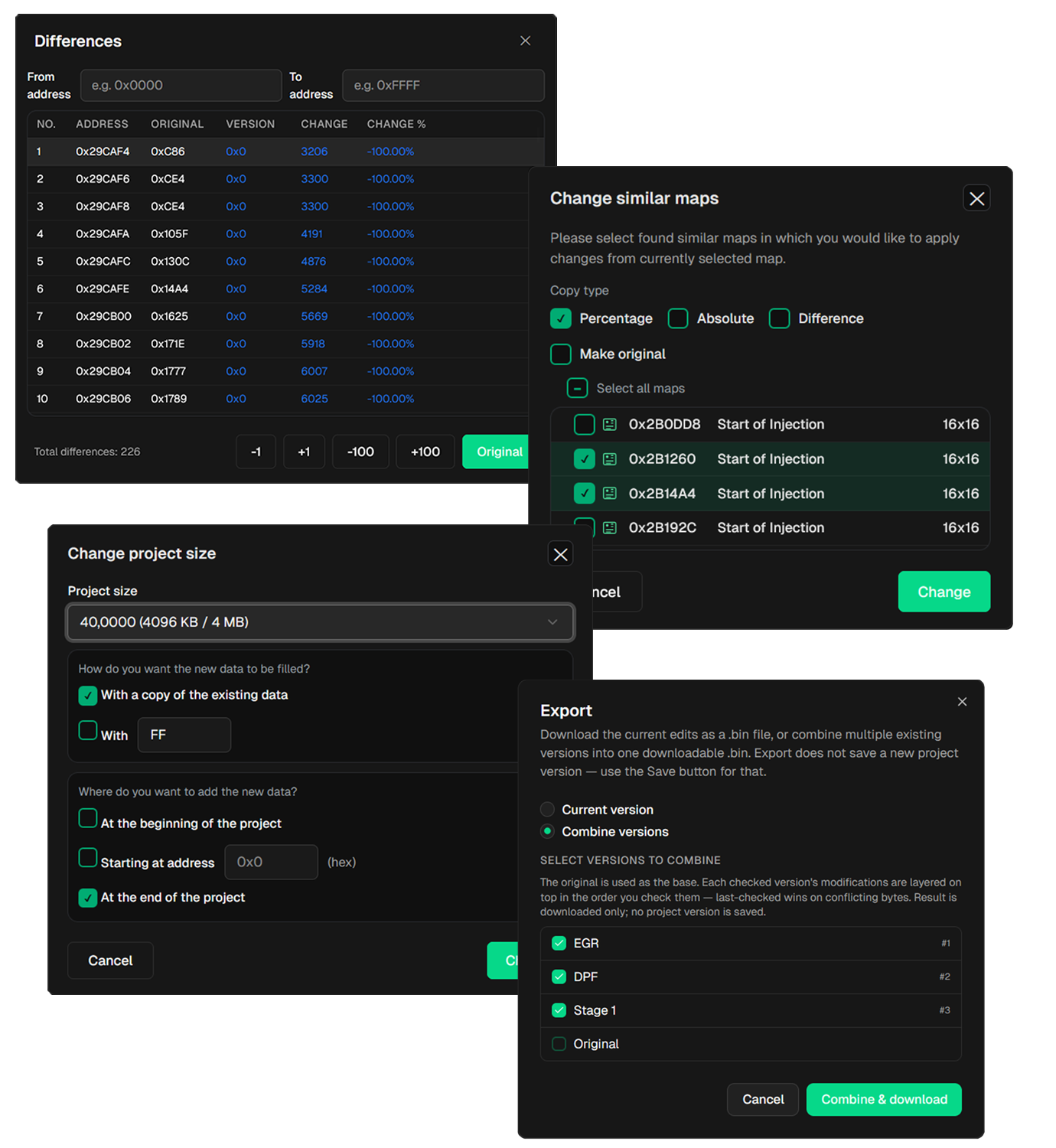
Task: Uncheck the EGR version
Action: [x=559, y=943]
